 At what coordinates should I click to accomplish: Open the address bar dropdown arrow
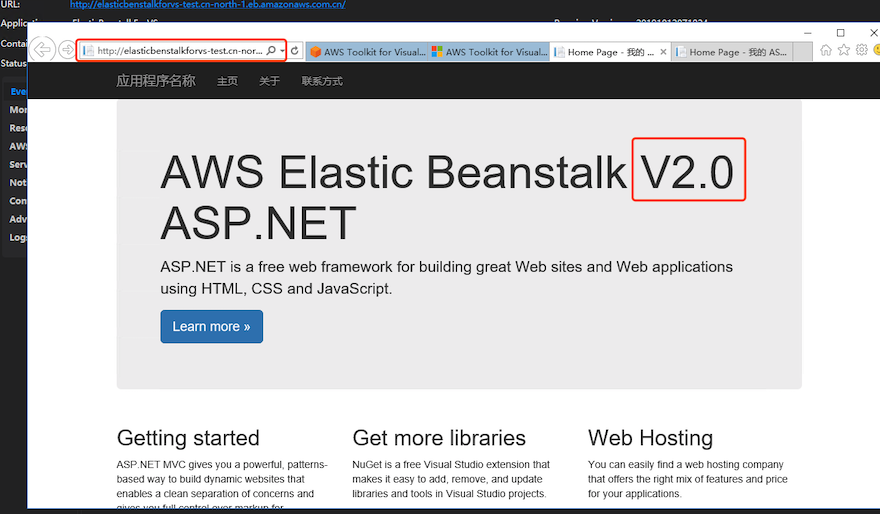coord(282,51)
